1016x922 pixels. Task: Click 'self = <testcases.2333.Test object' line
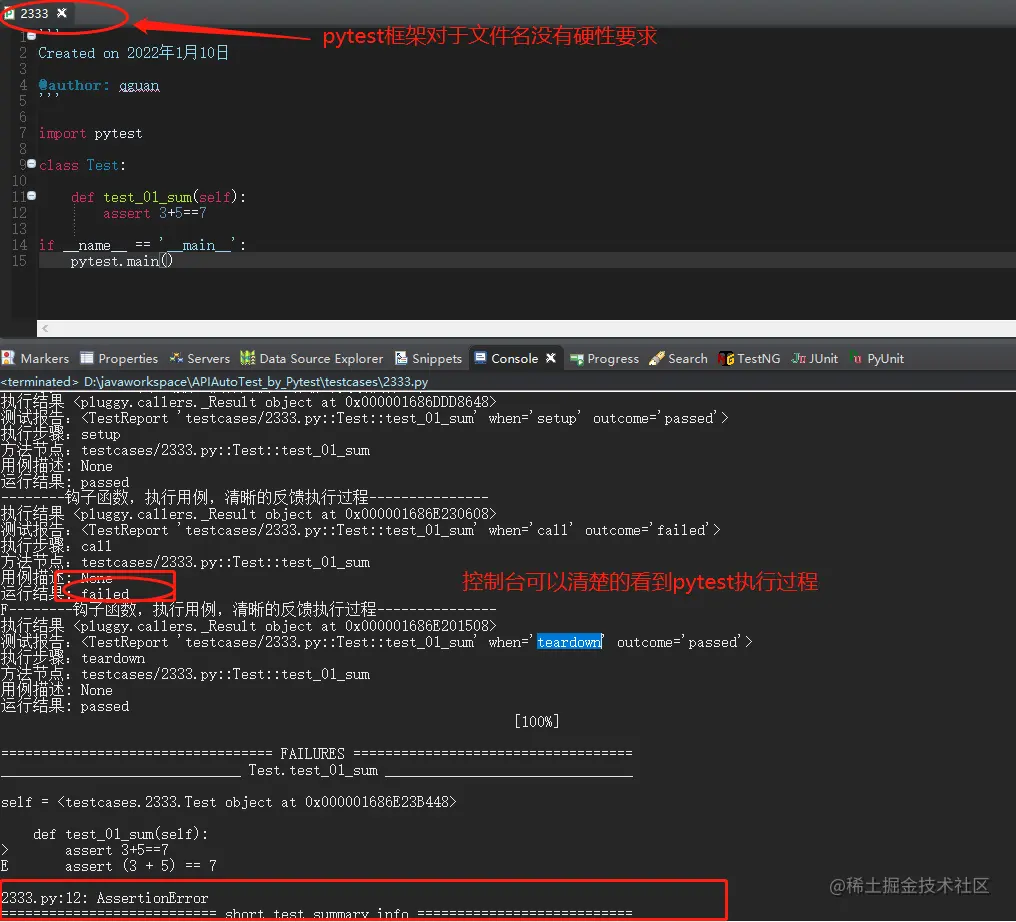229,802
